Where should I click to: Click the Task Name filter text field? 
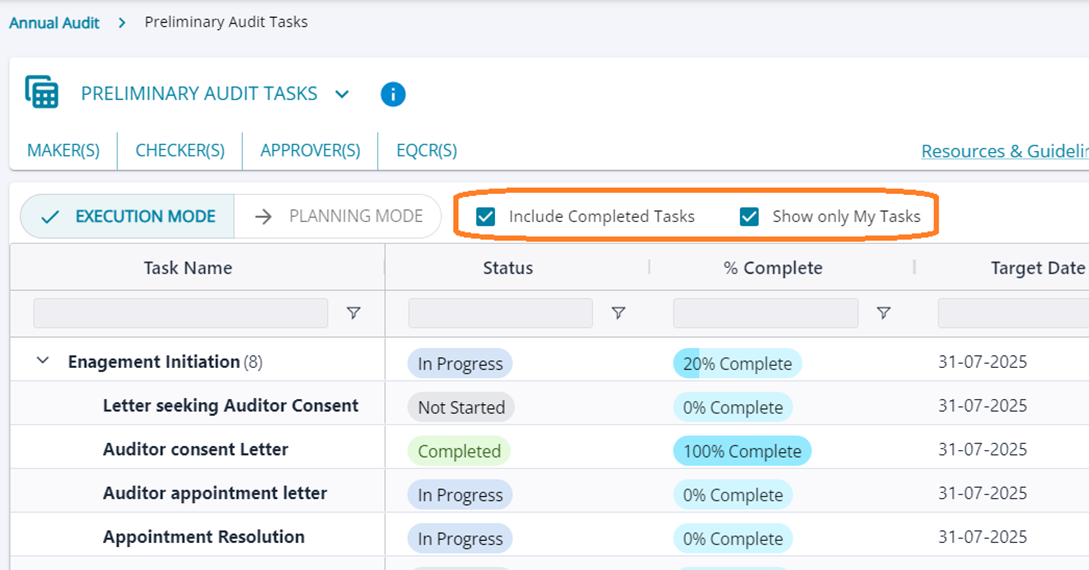[x=180, y=313]
